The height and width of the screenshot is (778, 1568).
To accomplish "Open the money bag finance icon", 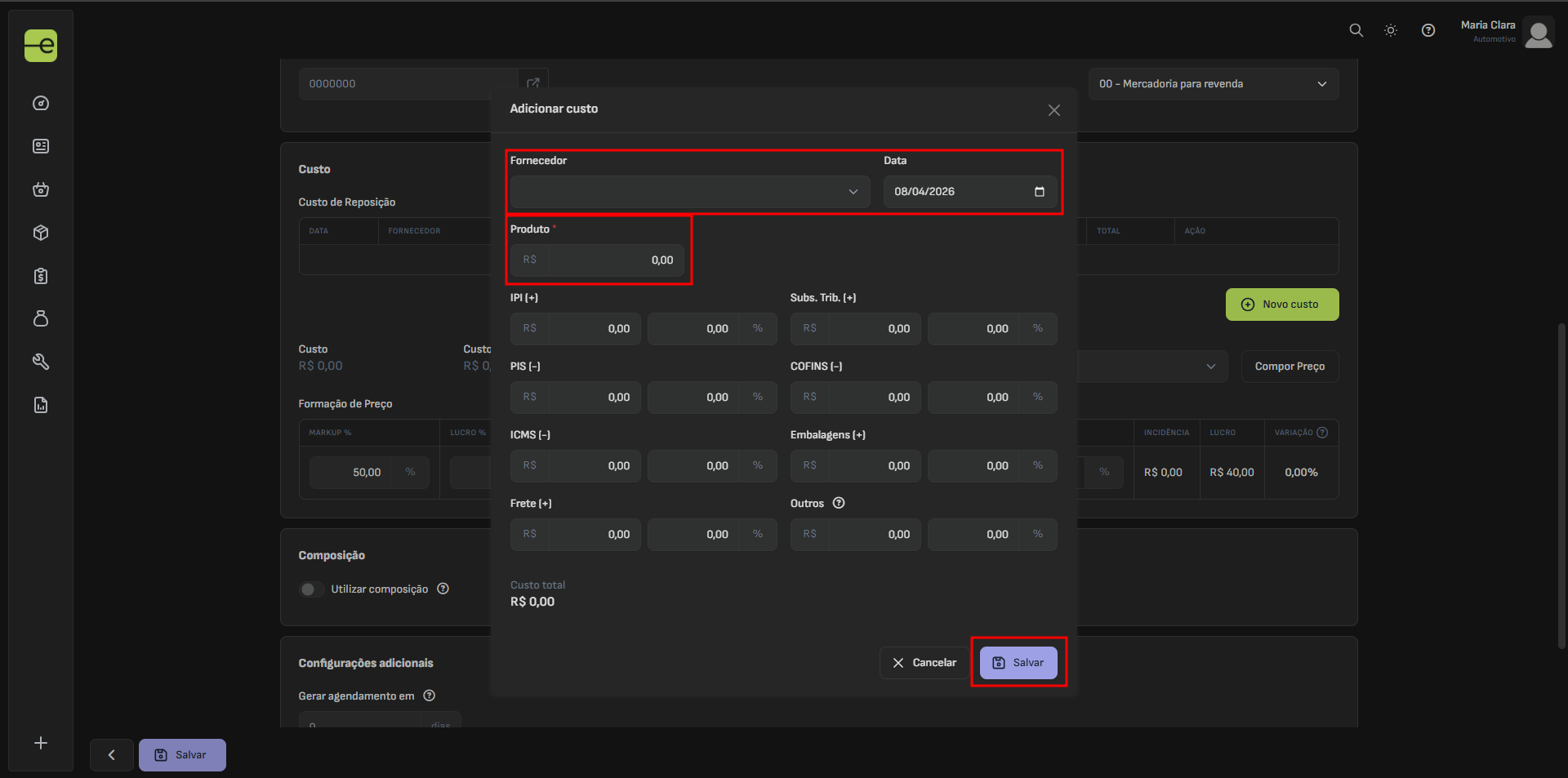I will tap(41, 318).
